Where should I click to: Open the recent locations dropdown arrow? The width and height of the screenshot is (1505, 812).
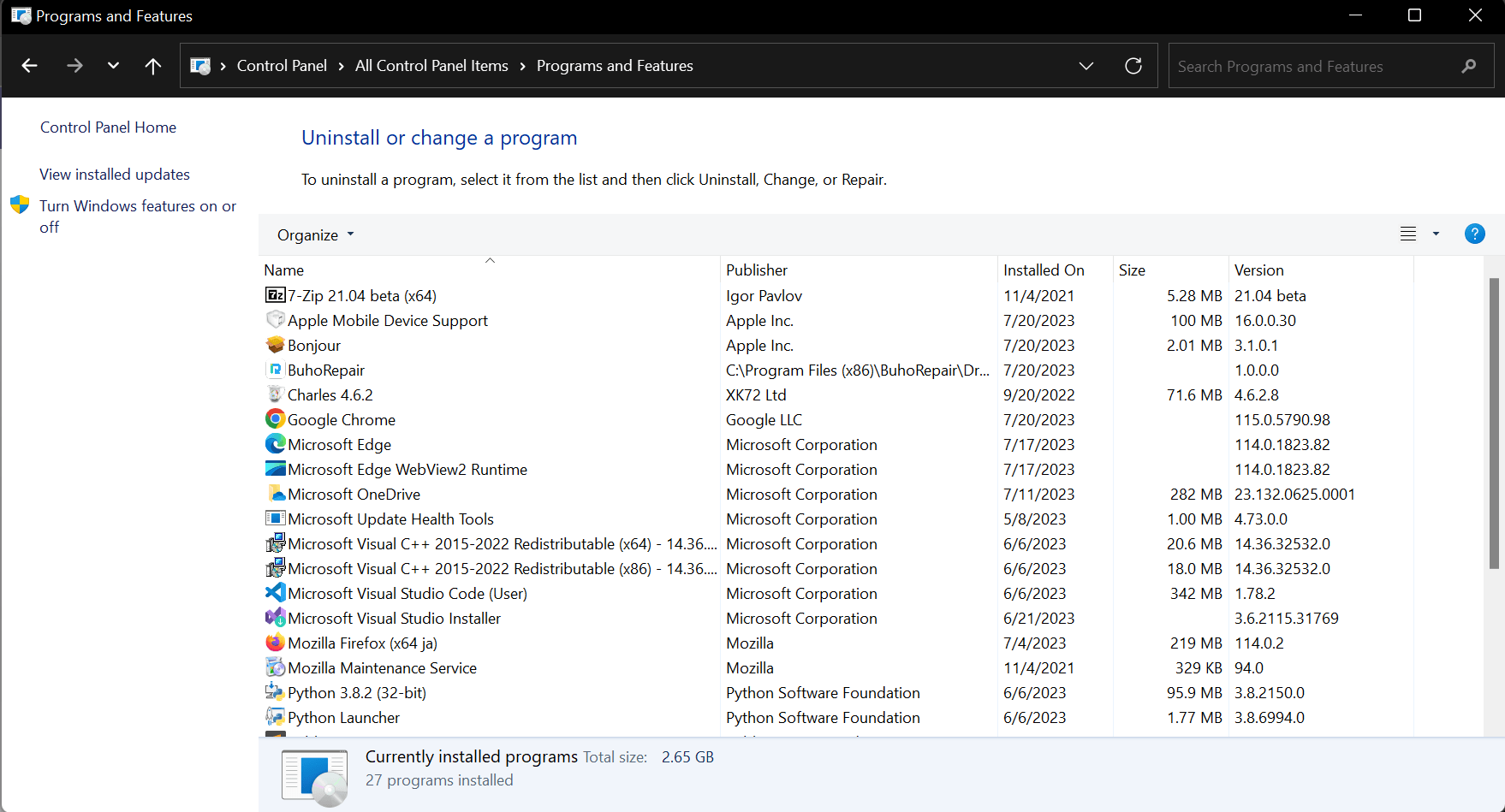[x=113, y=66]
